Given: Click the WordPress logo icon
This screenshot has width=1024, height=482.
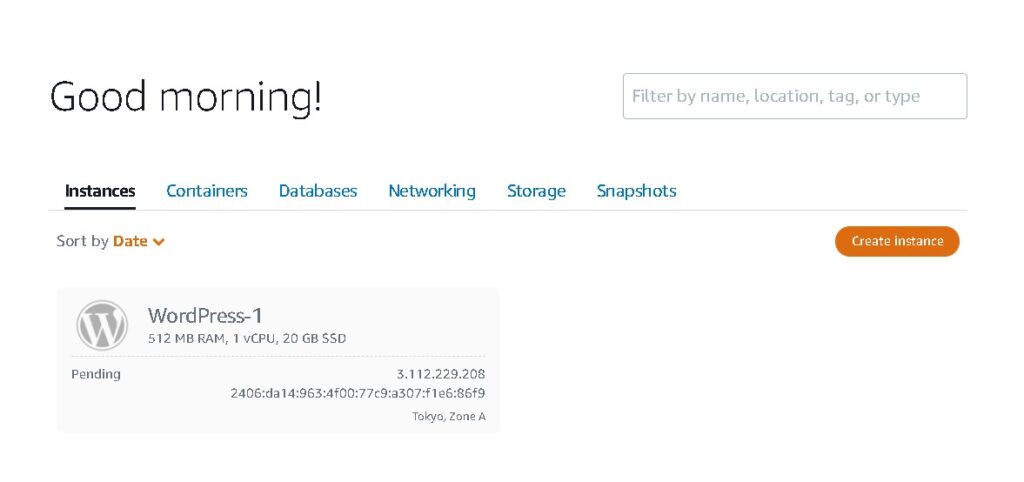Looking at the screenshot, I should 102,325.
